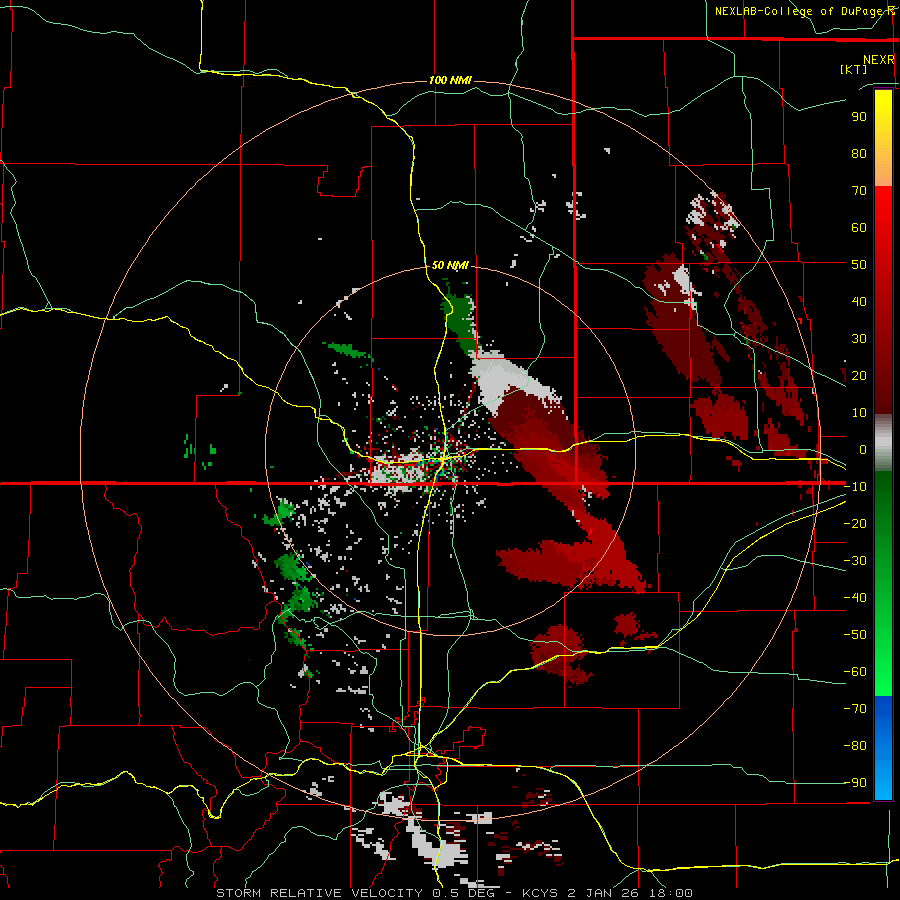Click the "-10" velocity scale label
The image size is (900, 900).
tap(855, 487)
